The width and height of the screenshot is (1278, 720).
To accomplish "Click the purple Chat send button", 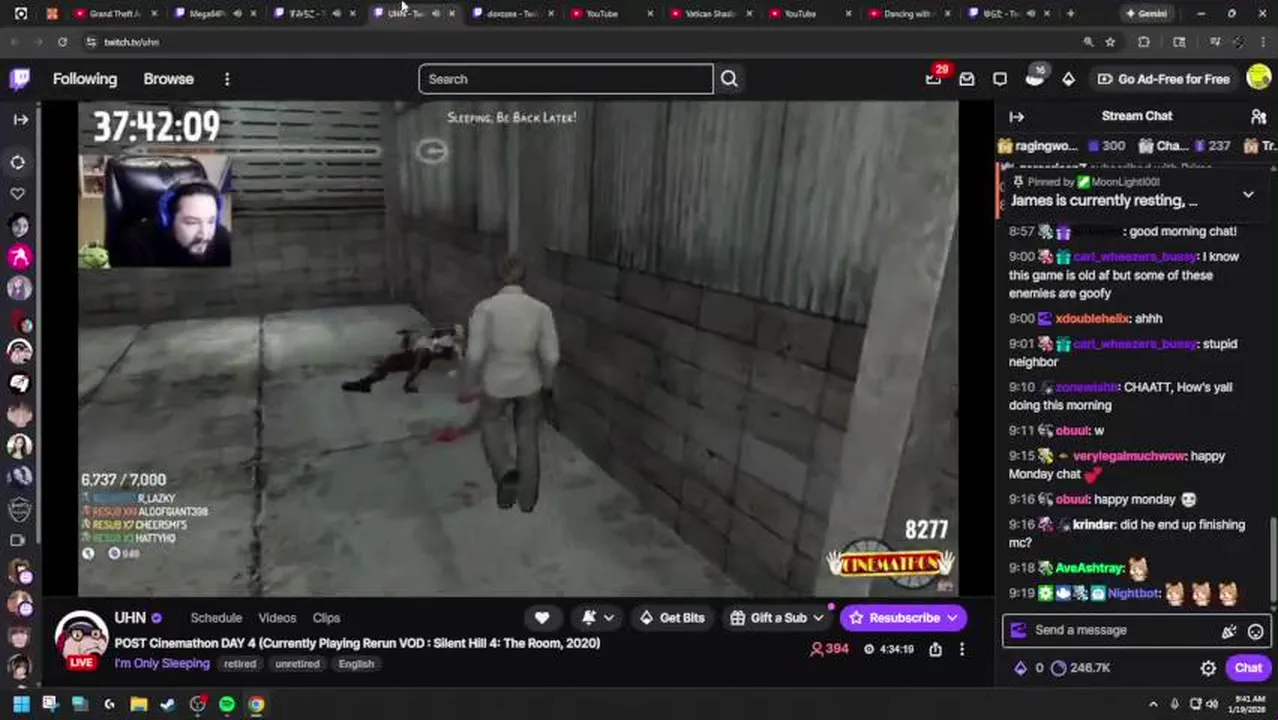I will pyautogui.click(x=1248, y=668).
